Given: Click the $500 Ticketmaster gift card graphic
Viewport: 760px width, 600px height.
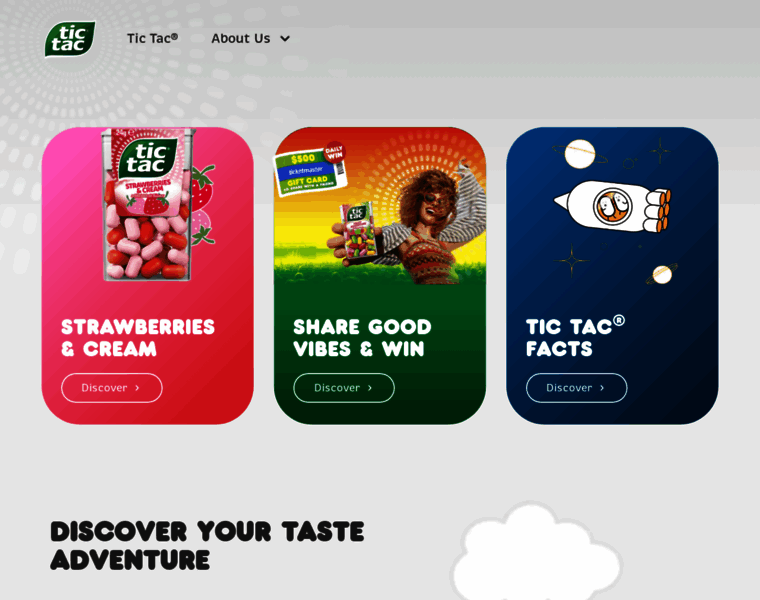Looking at the screenshot, I should point(310,171).
